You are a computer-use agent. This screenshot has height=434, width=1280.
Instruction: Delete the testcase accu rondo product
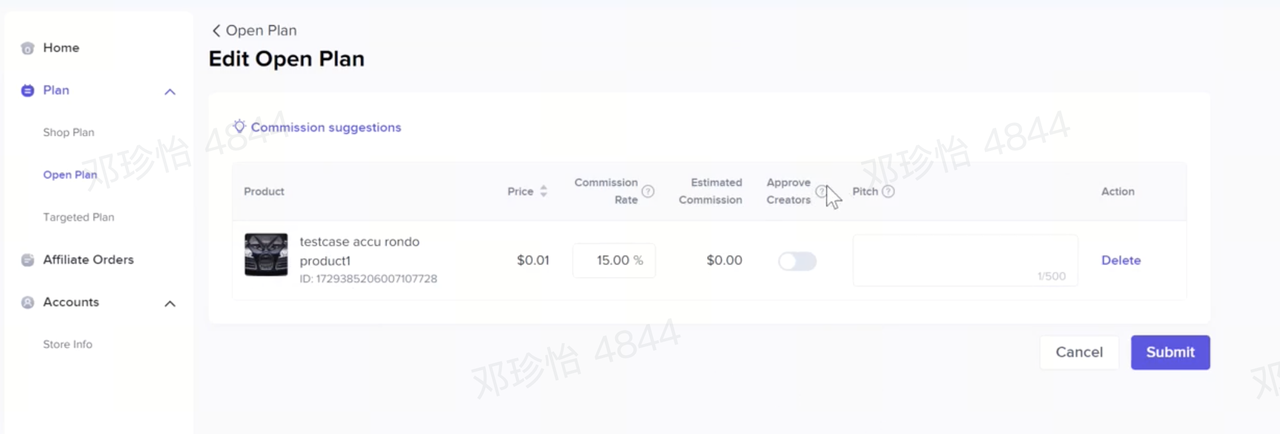1121,260
